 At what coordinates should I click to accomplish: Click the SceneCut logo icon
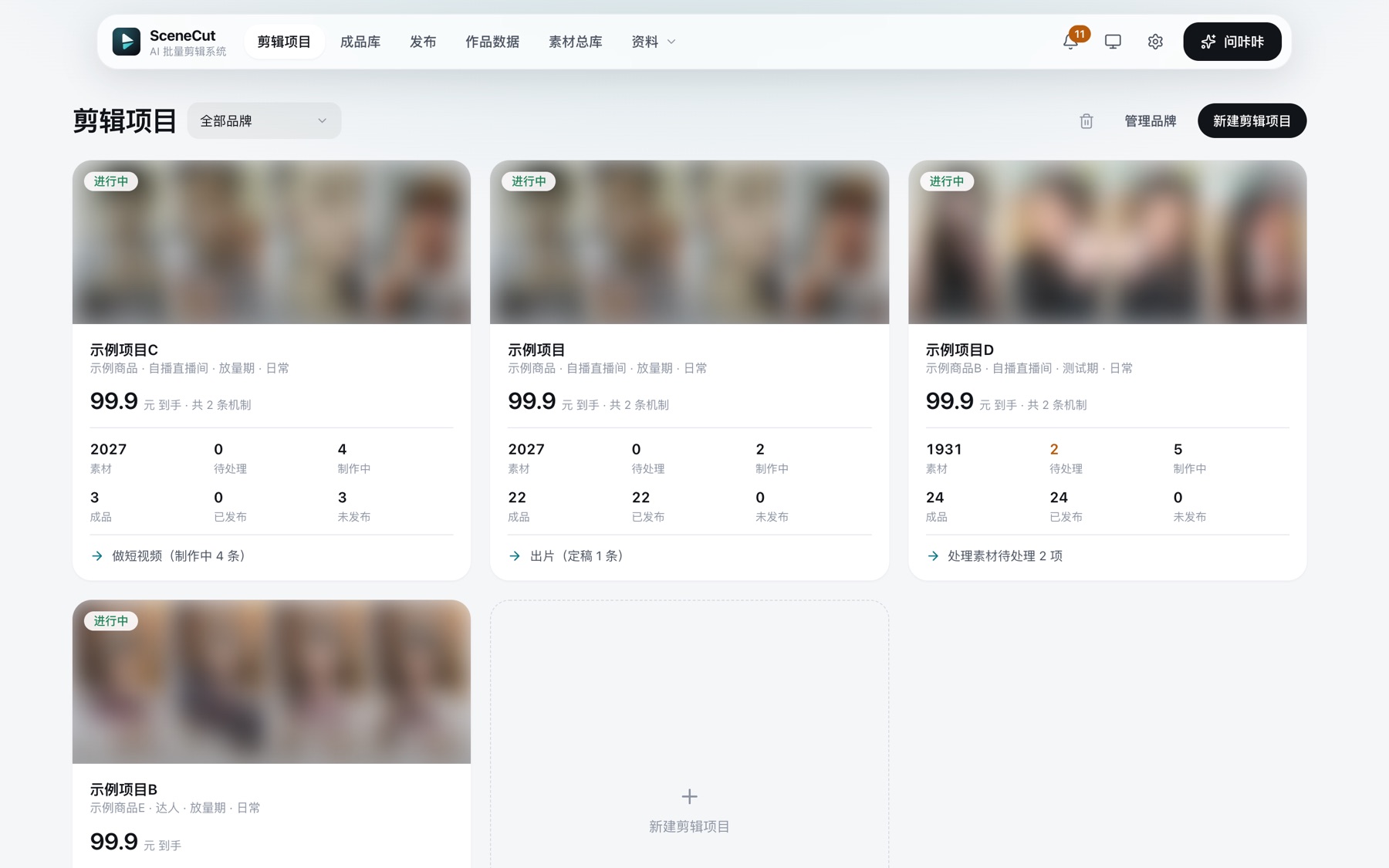pos(127,42)
